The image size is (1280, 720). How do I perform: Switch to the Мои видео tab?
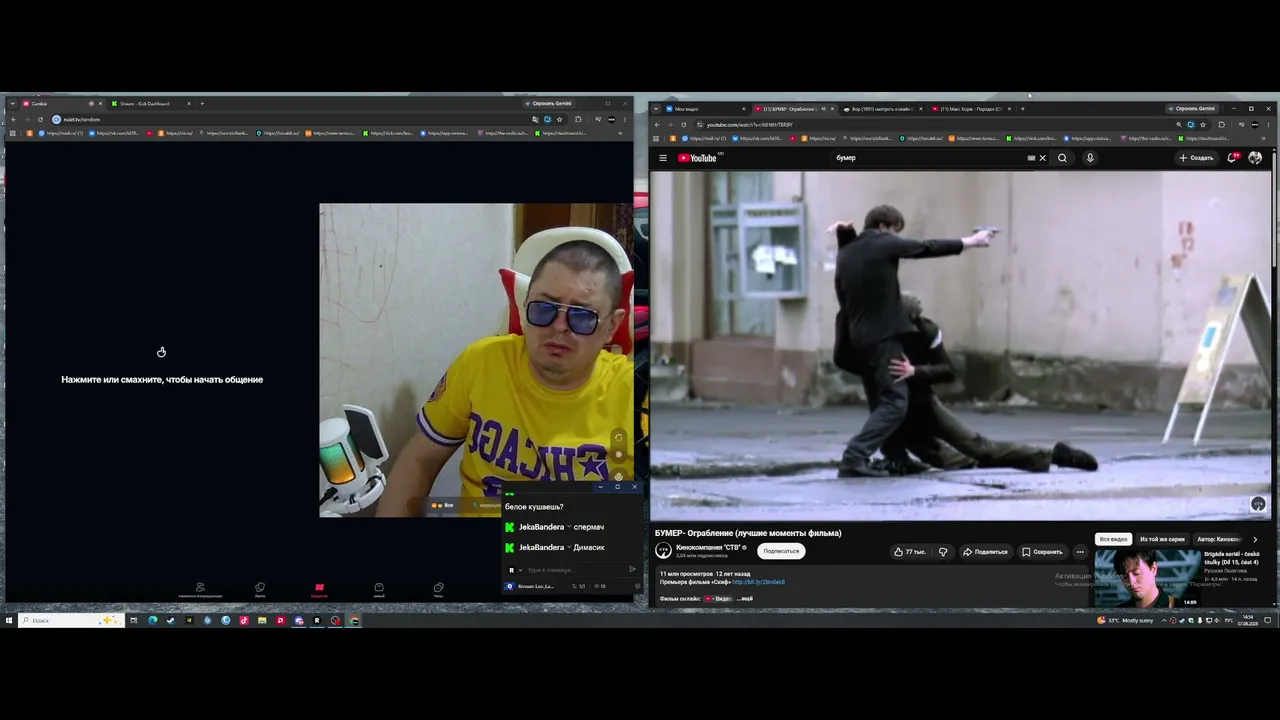click(x=705, y=108)
